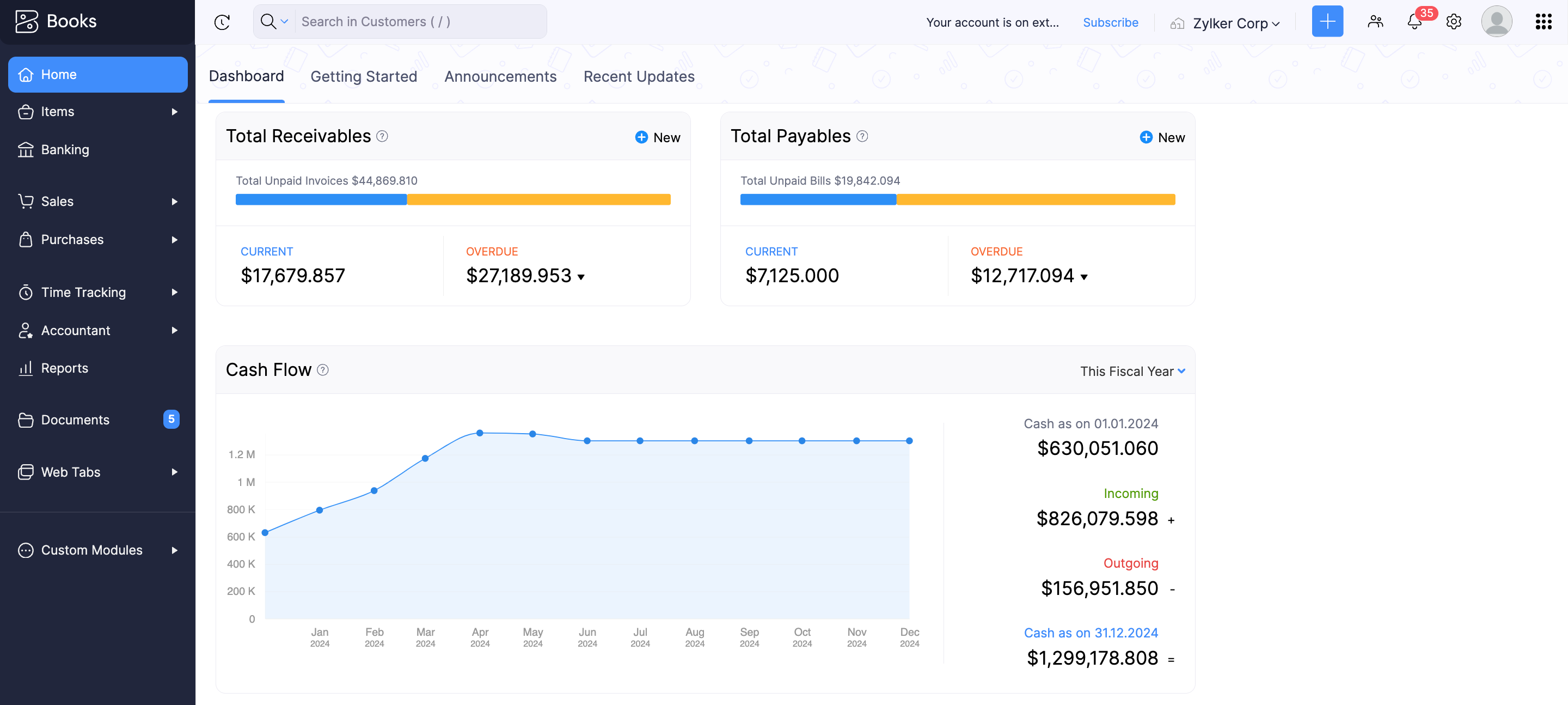Screen dimensions: 1568x705
Task: Expand the overdue receivables amount dropdown
Action: [581, 277]
